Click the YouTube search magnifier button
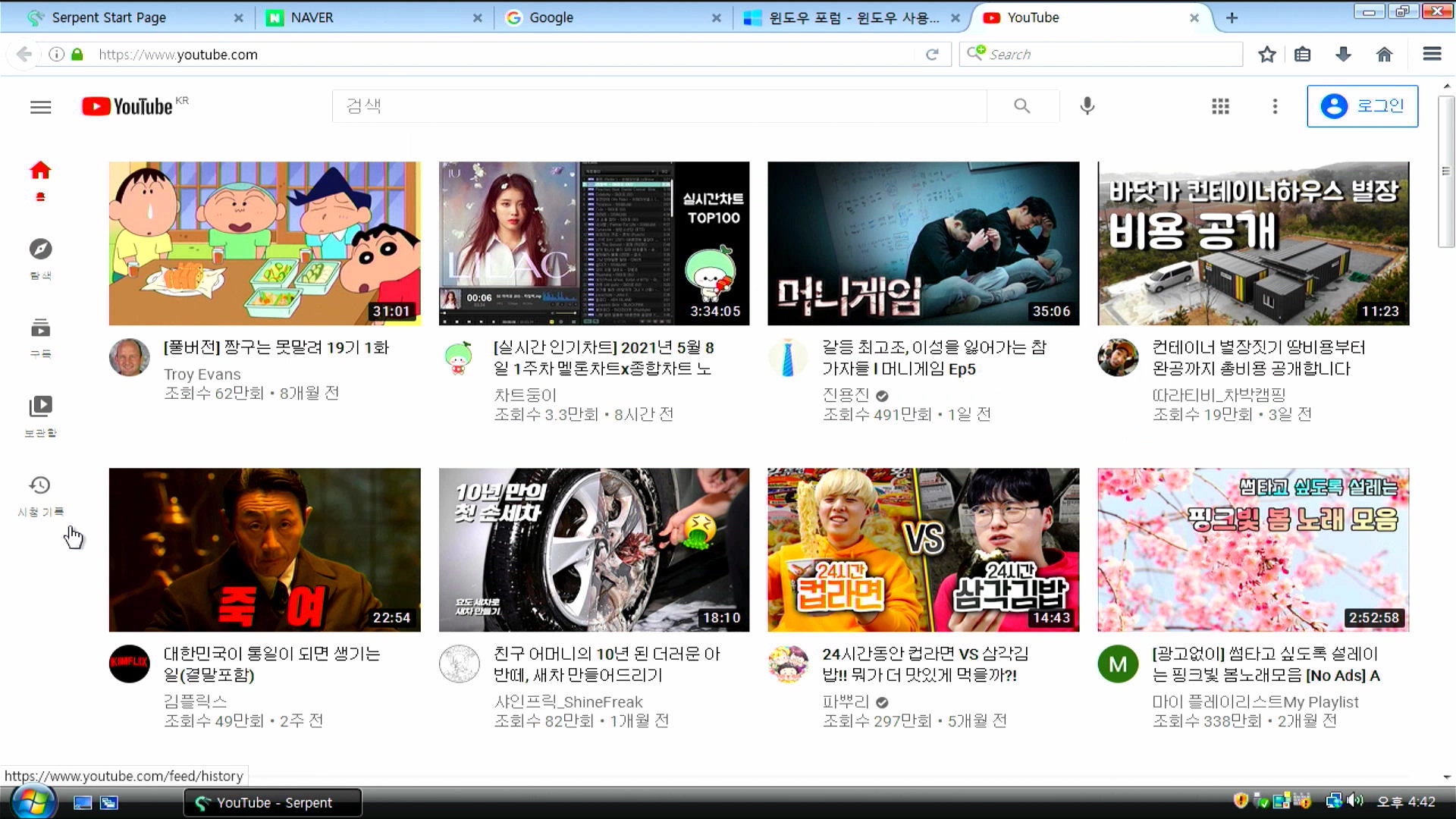This screenshot has height=819, width=1456. (1021, 106)
